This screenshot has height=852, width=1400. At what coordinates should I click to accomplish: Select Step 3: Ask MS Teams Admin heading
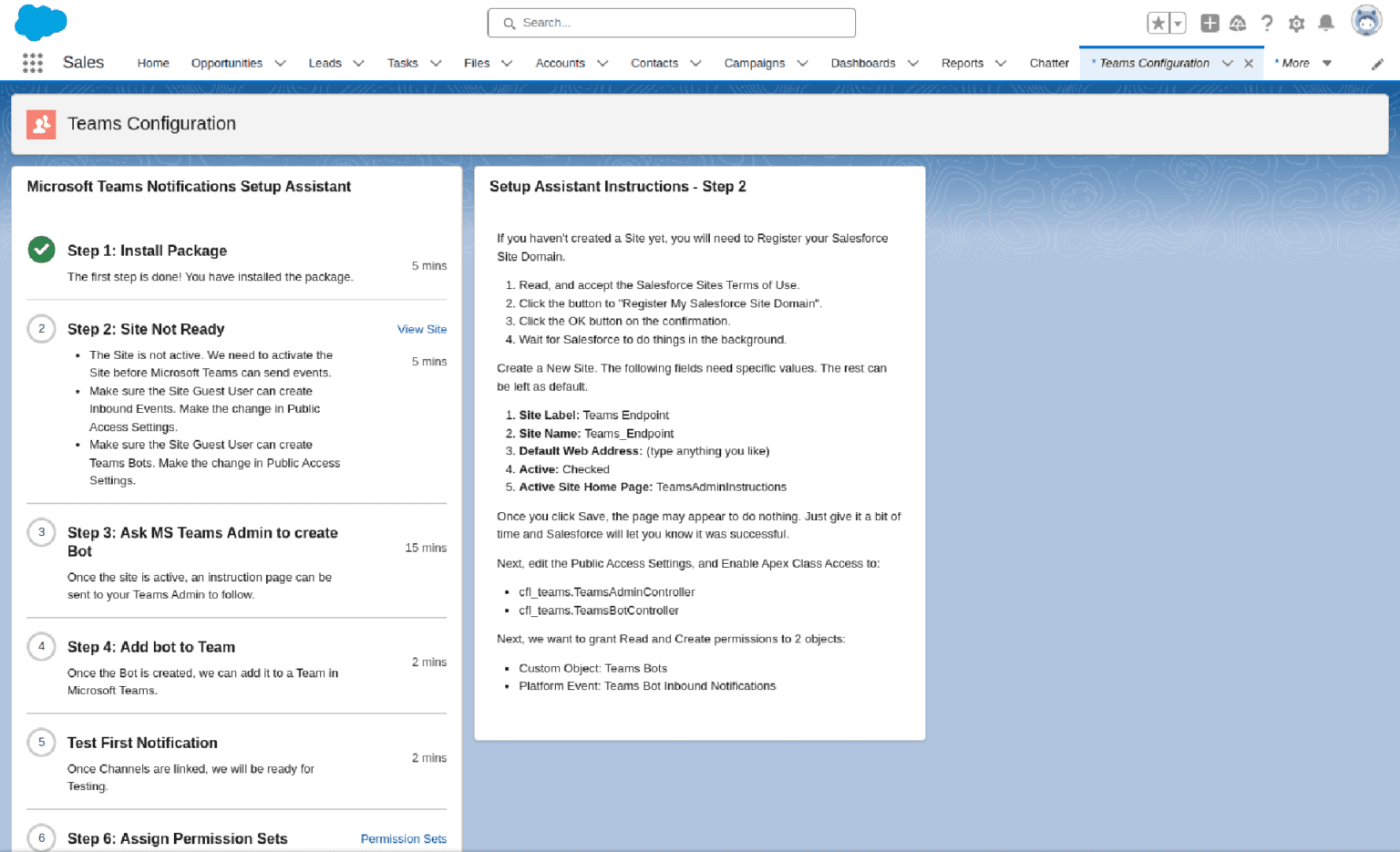pos(202,541)
